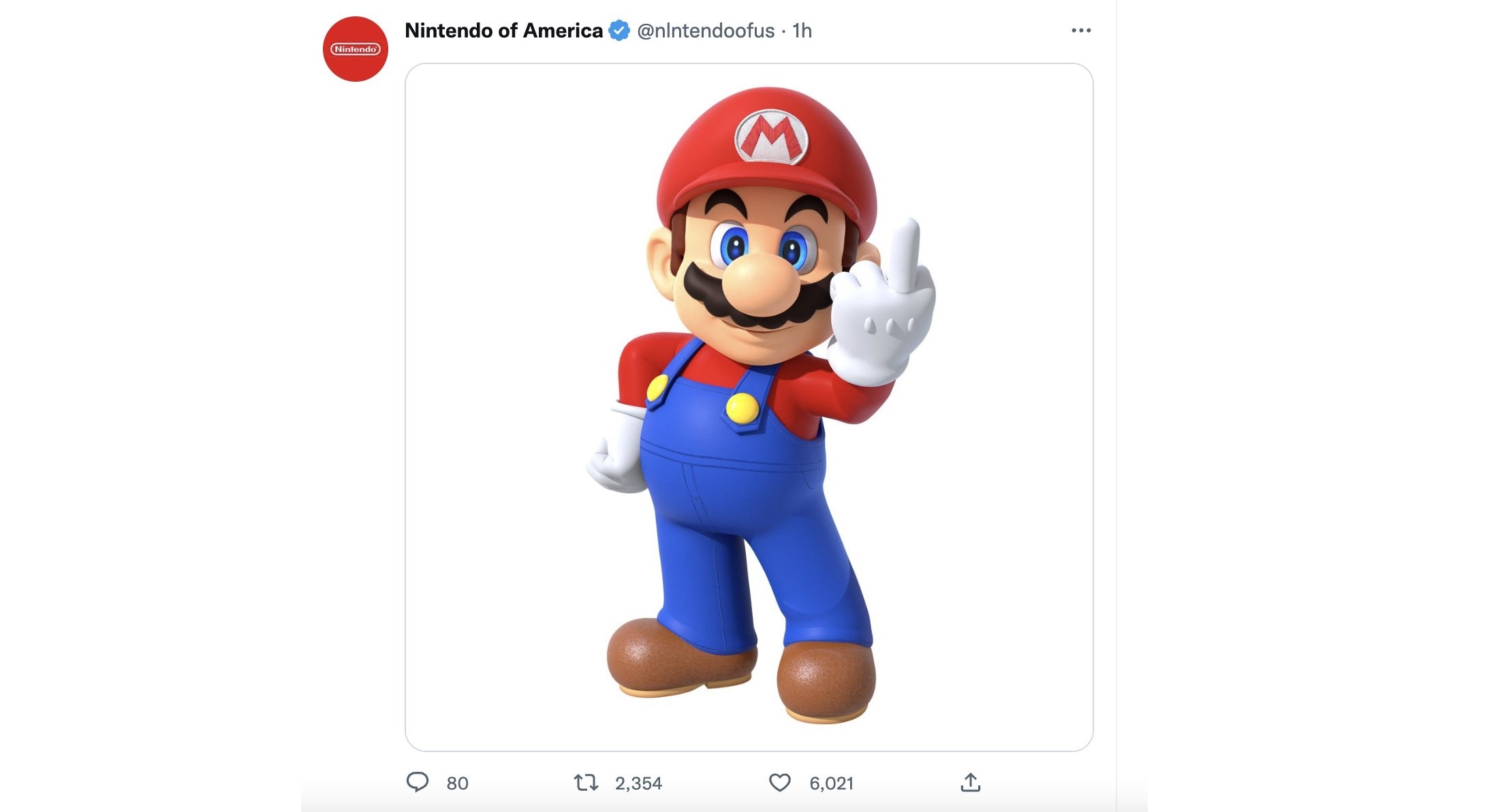Click the reply speech bubble icon
This screenshot has width=1485, height=812.
click(x=418, y=782)
